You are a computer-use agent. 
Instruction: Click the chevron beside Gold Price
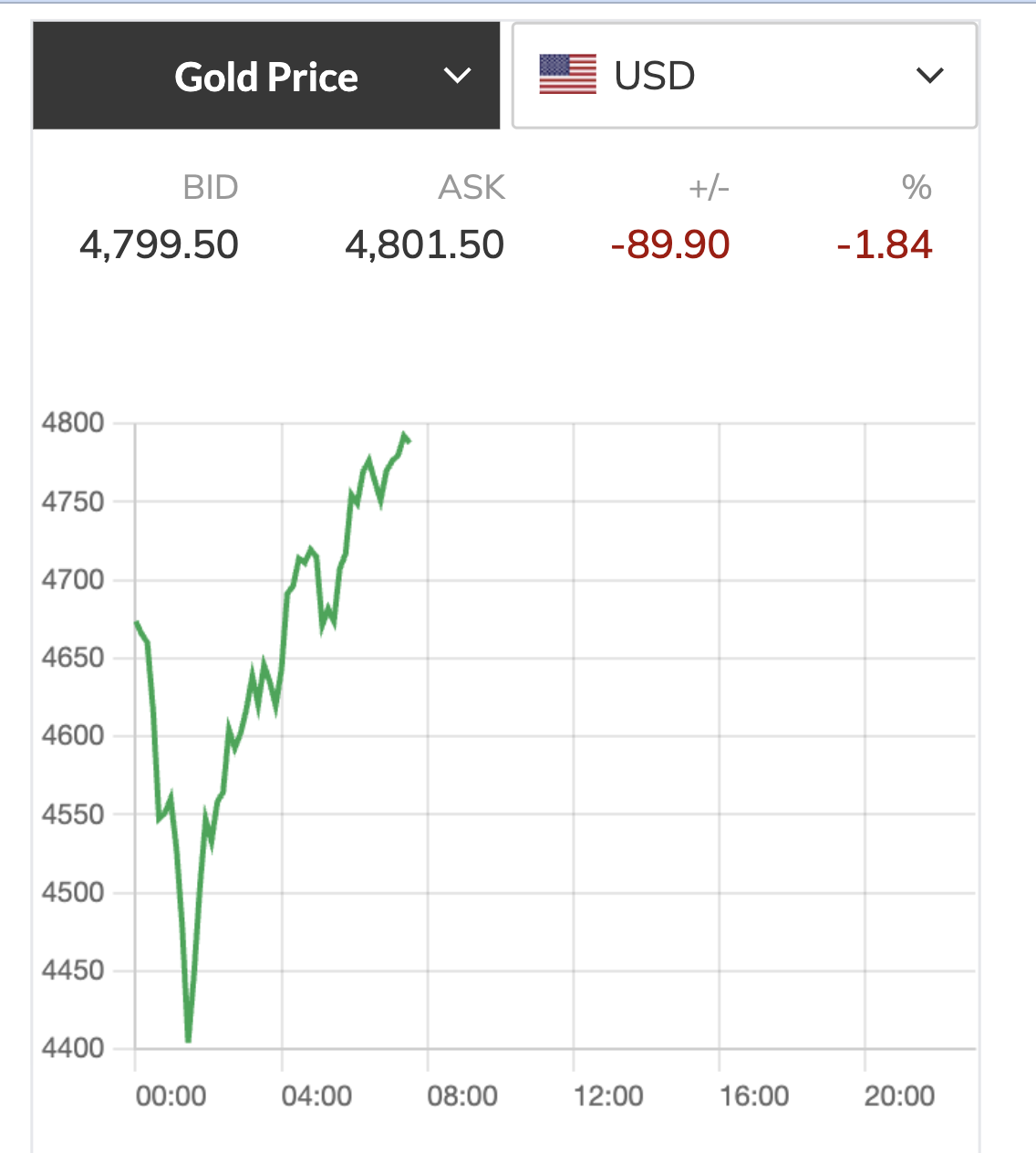click(457, 76)
